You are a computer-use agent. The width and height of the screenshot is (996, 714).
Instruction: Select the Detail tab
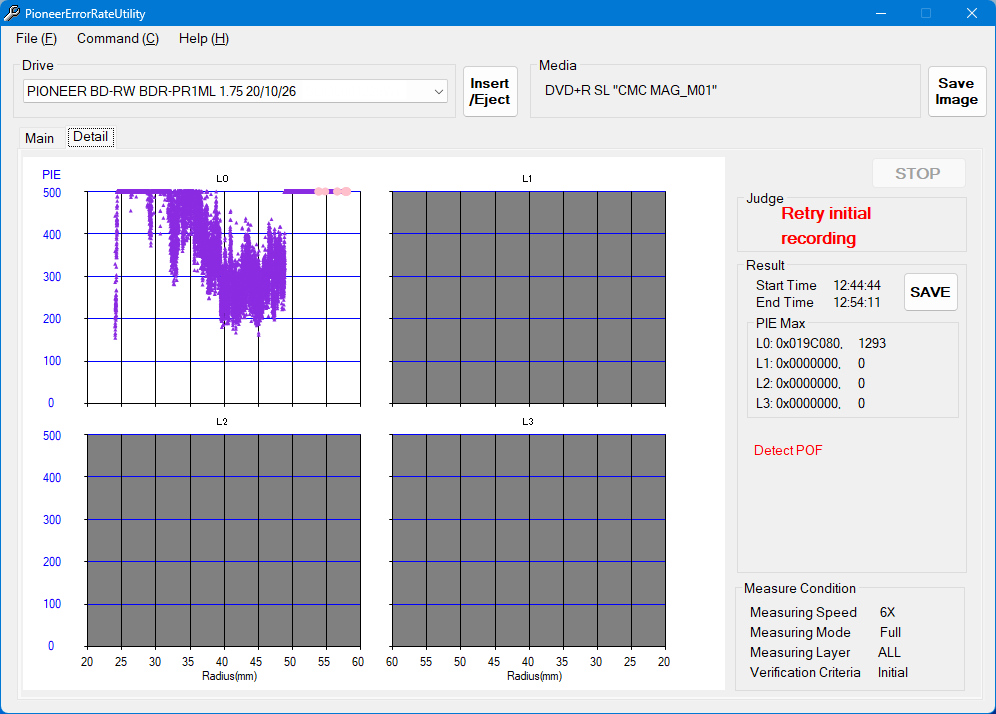point(90,137)
